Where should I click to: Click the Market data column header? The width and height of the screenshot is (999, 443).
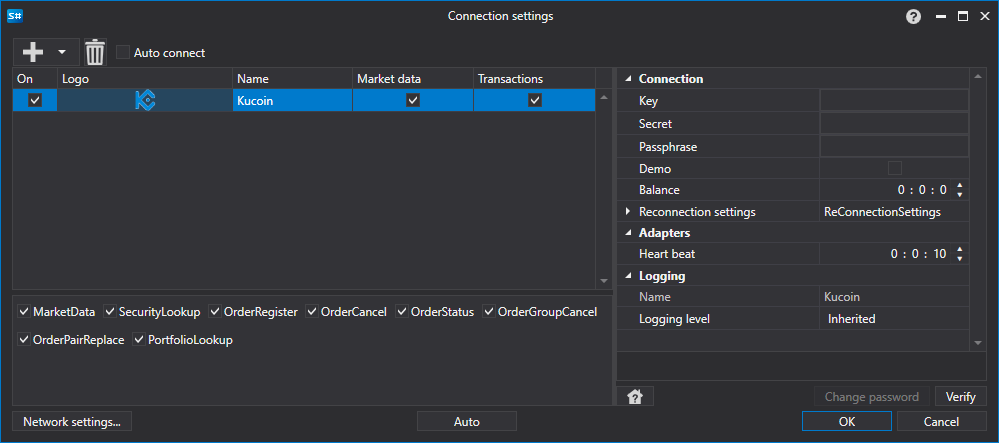413,79
